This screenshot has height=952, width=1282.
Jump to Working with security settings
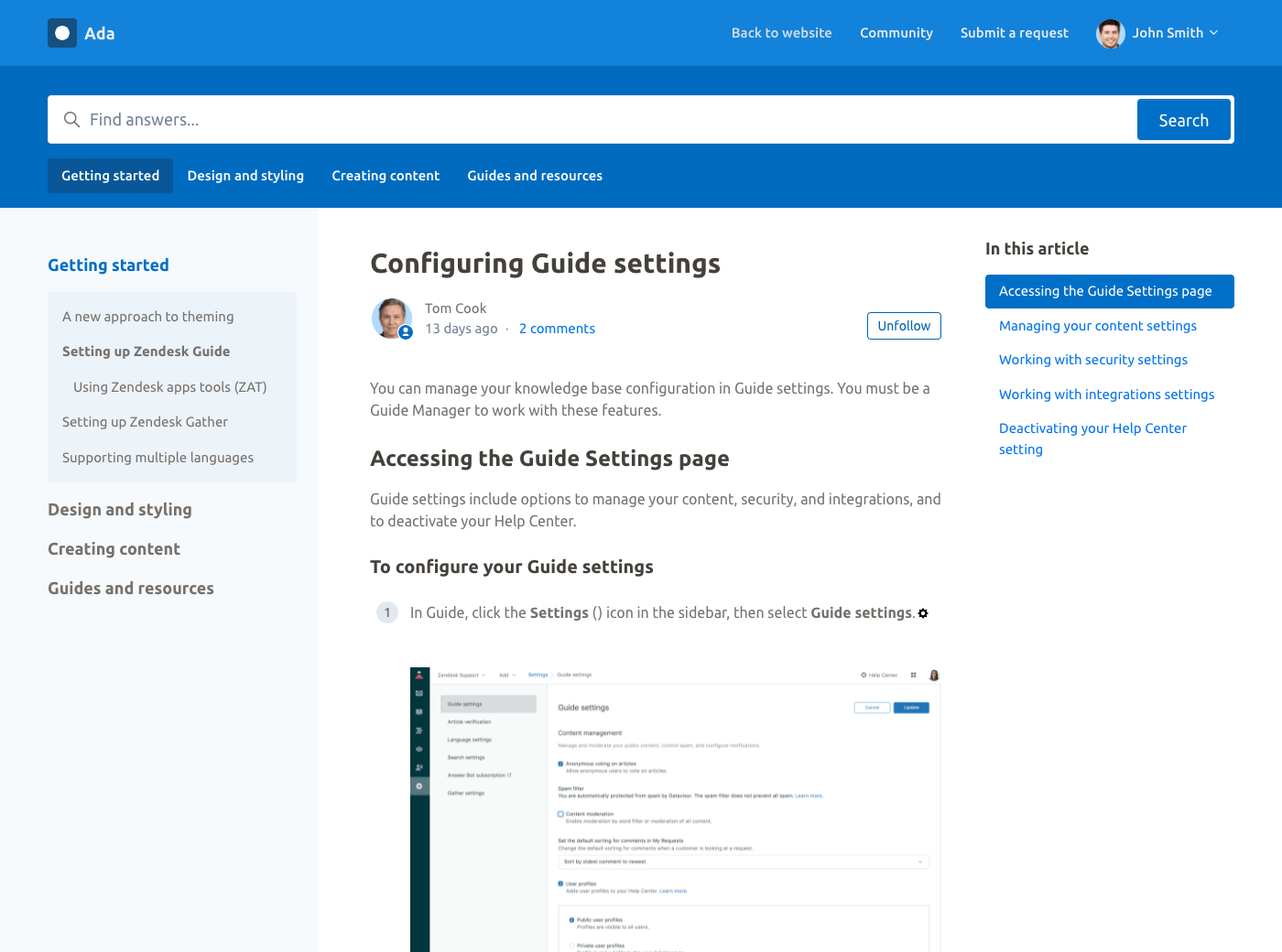pos(1092,360)
